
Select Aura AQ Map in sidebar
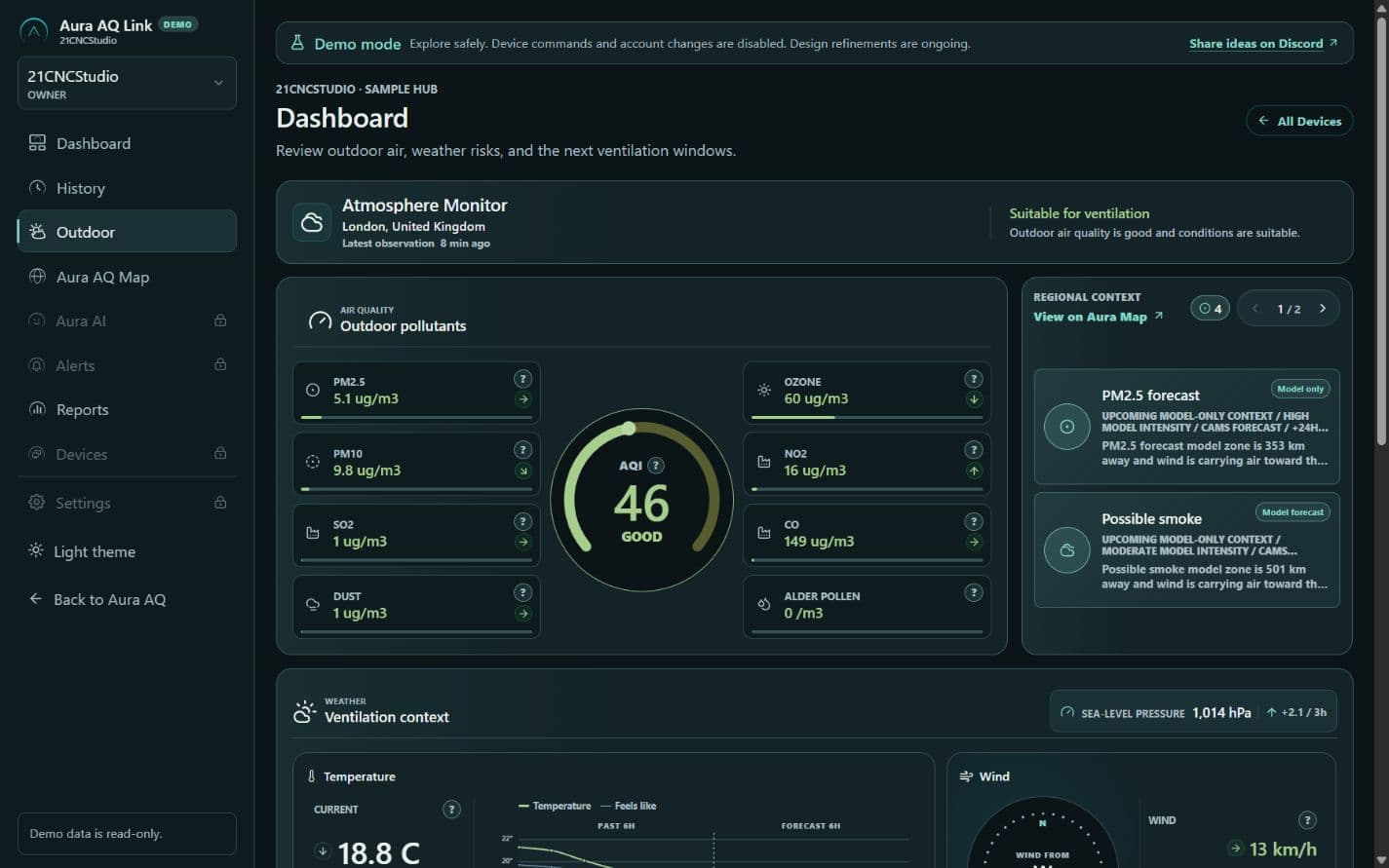pos(127,277)
